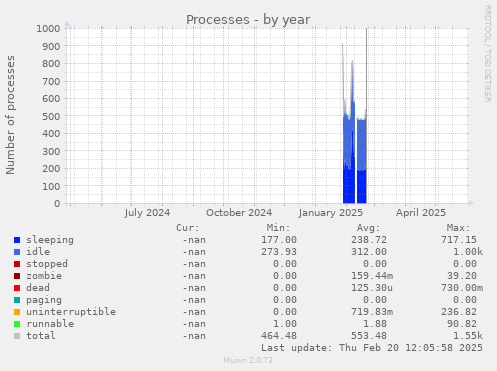Screen dimensions: 497x371
Task: Click the dead legend color swatch
Action: pos(17,288)
